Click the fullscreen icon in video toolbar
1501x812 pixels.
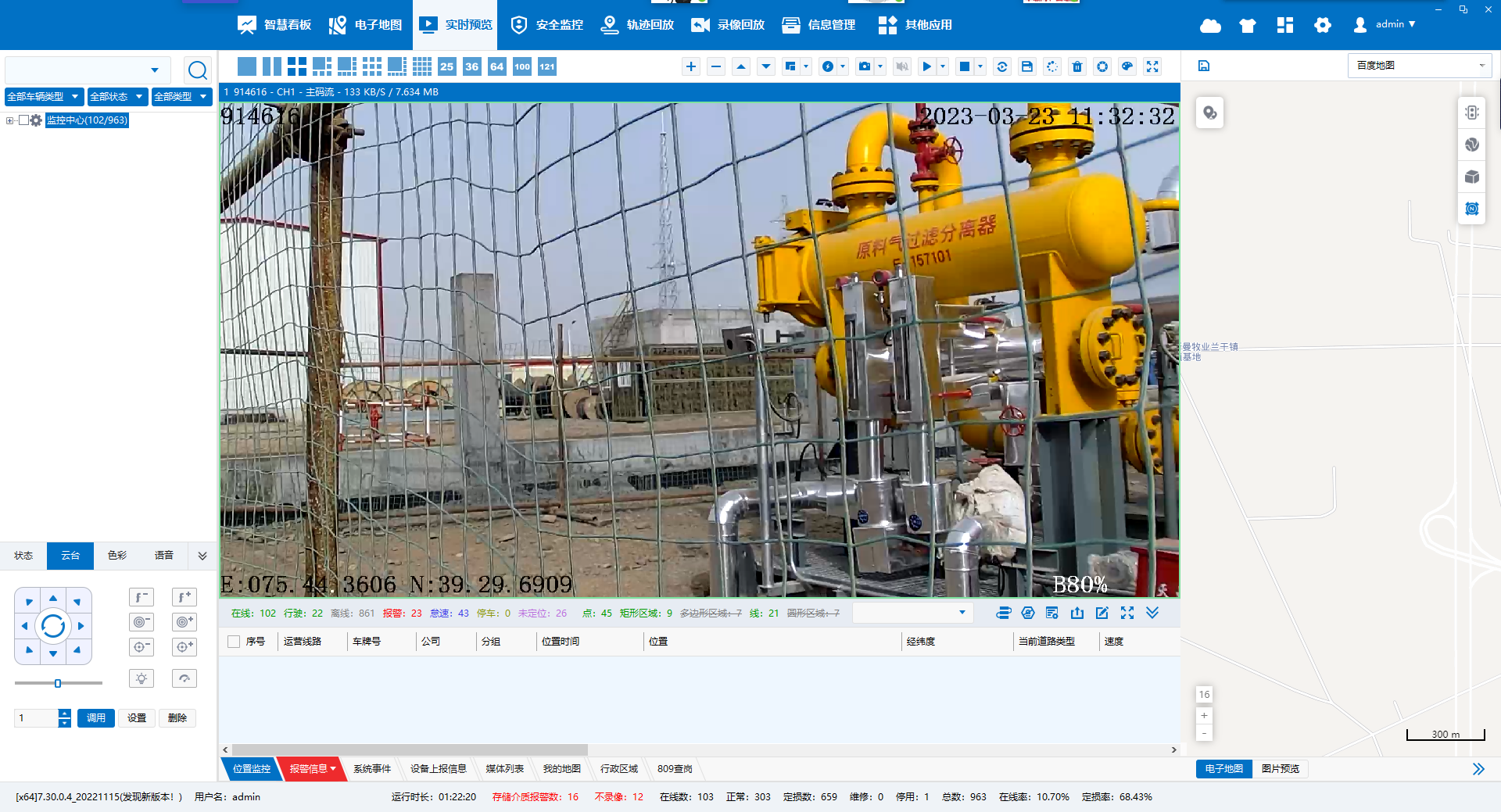coord(1152,66)
